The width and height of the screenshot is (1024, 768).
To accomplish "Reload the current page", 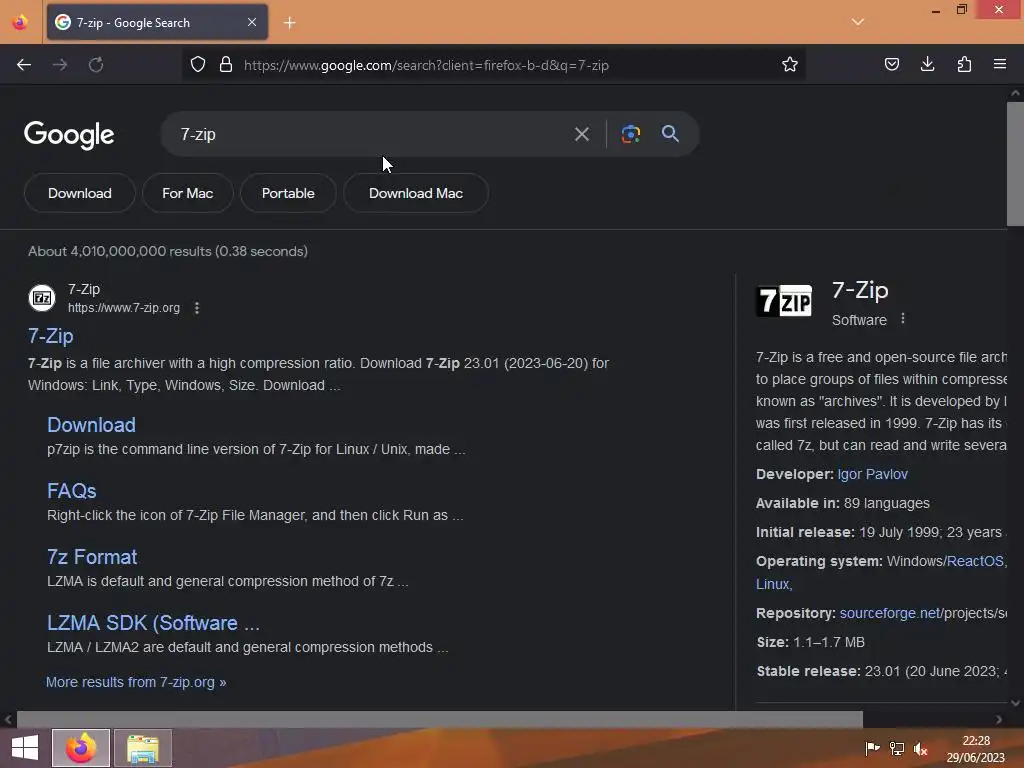I will click(x=96, y=65).
